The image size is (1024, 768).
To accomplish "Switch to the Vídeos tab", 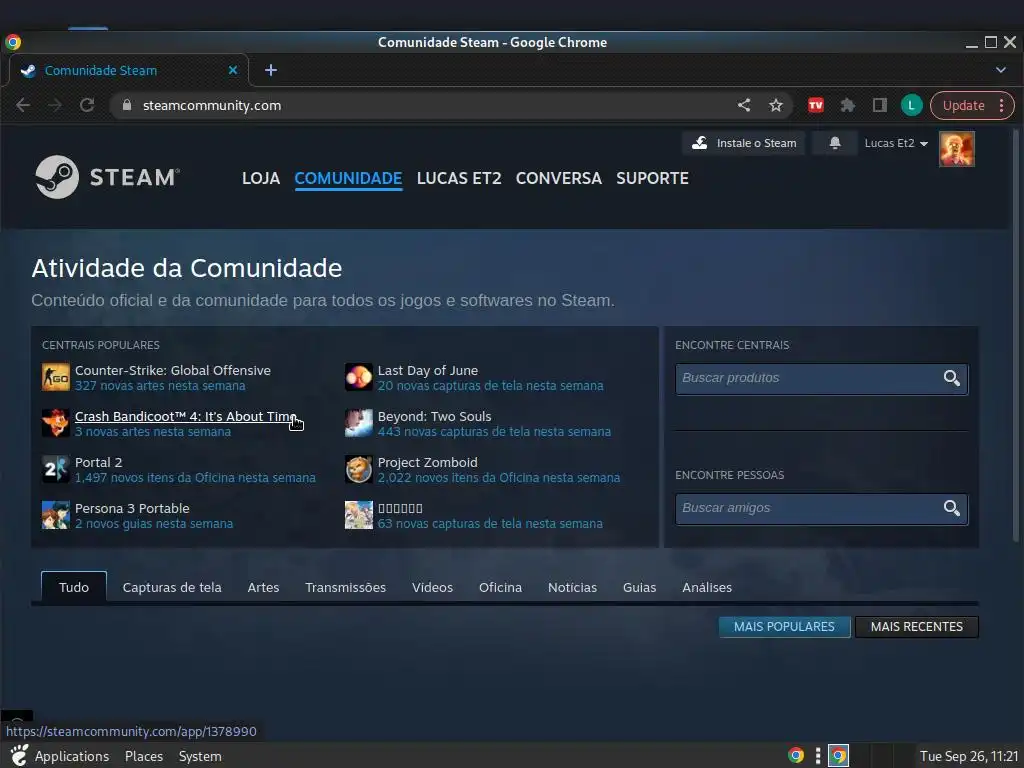I will pos(432,587).
